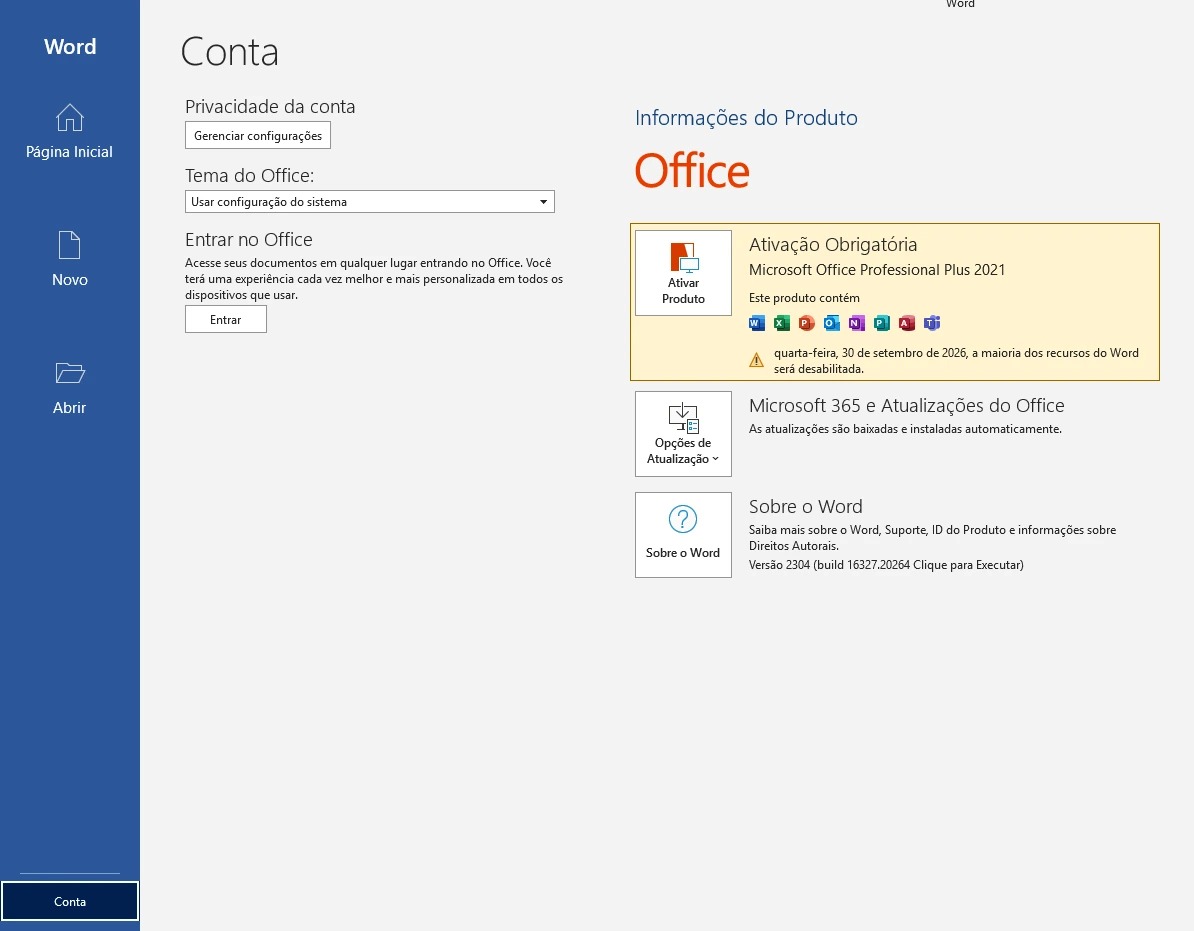Click 'As atualizações são baixadas' description
The width and height of the screenshot is (1194, 931).
pyautogui.click(x=905, y=429)
